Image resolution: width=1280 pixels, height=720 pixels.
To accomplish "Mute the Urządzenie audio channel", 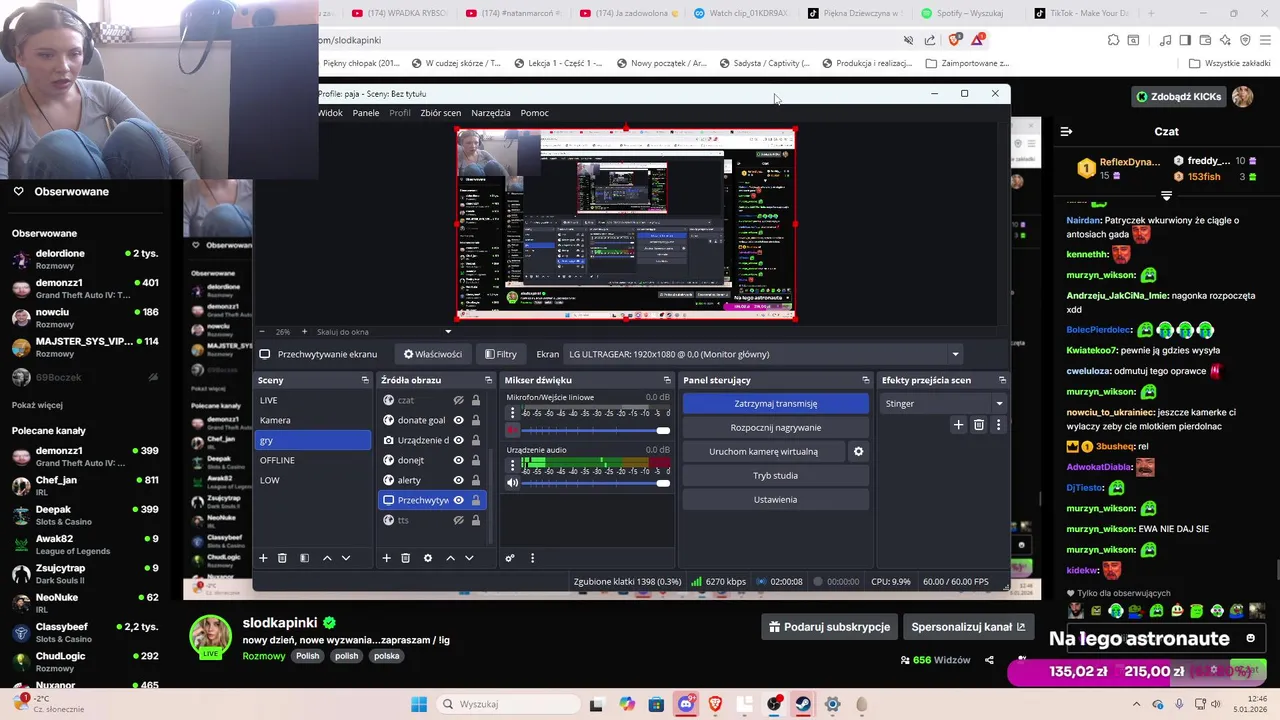I will point(512,483).
